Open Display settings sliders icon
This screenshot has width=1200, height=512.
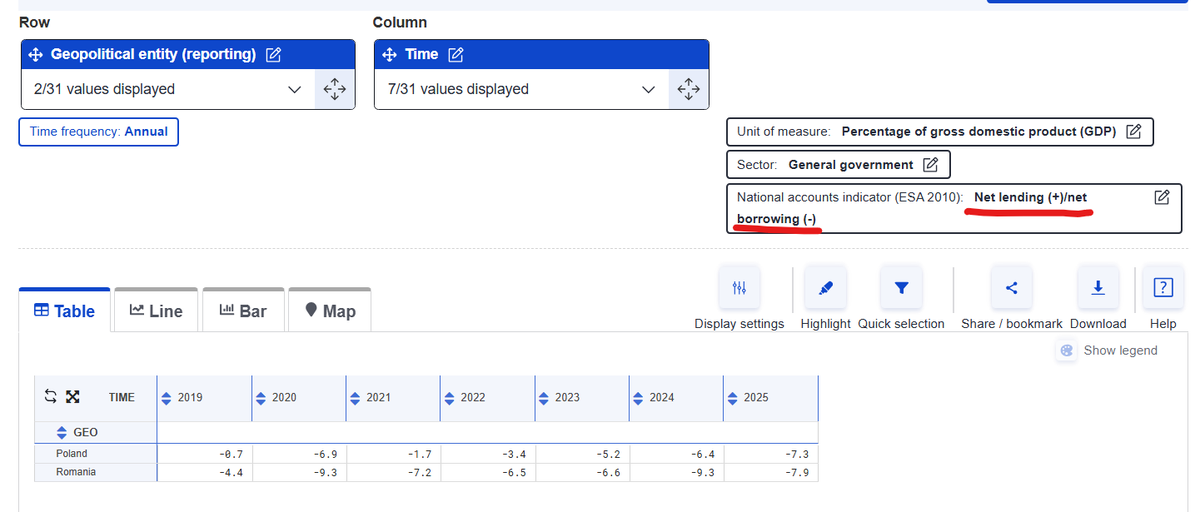coord(740,288)
